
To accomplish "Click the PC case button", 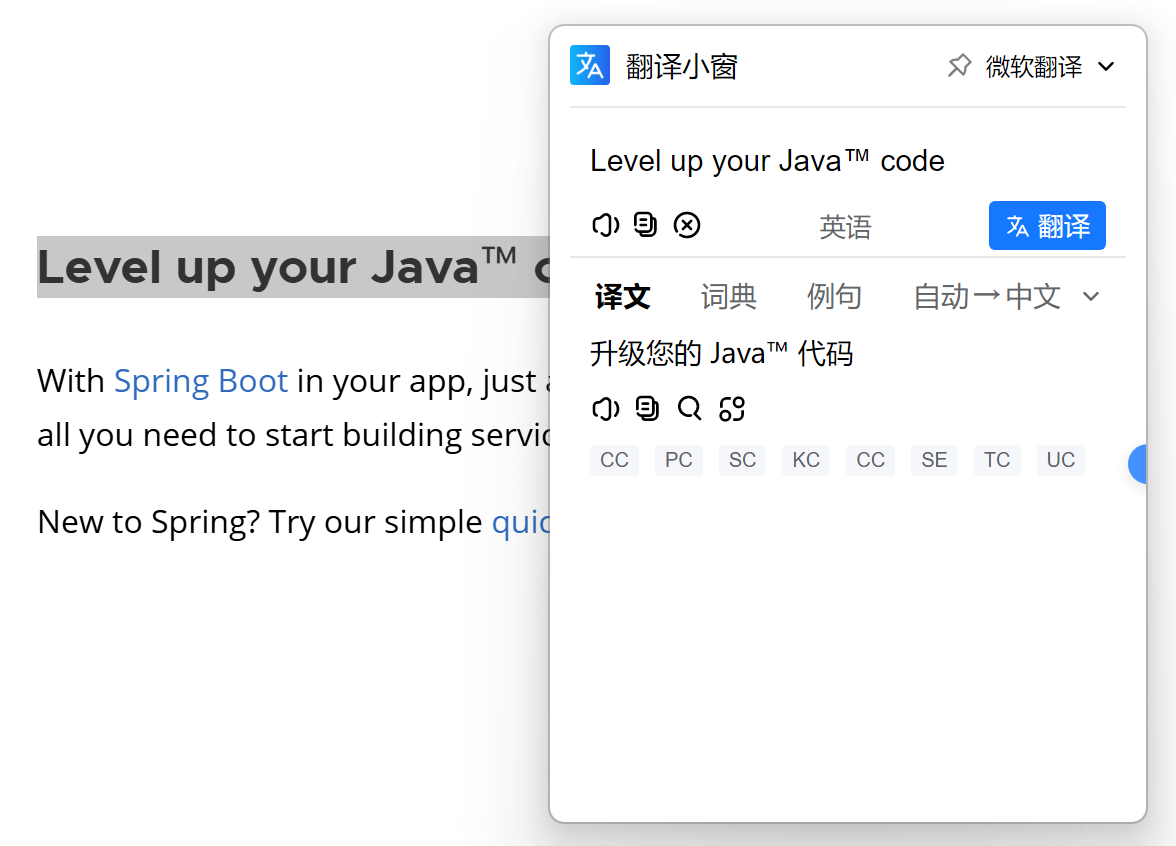I will [679, 460].
